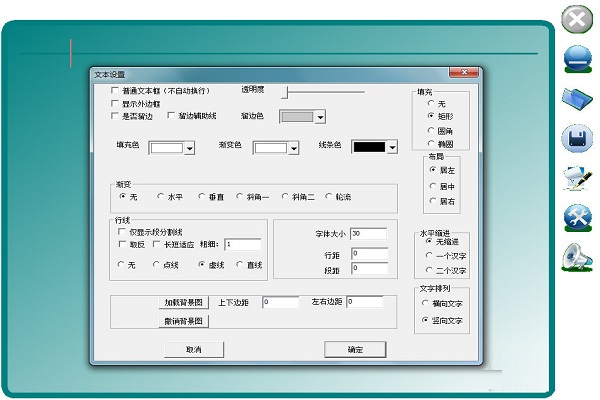600x400 pixels.
Task: Toggle the 是否描边 checkbox
Action: pyautogui.click(x=114, y=116)
